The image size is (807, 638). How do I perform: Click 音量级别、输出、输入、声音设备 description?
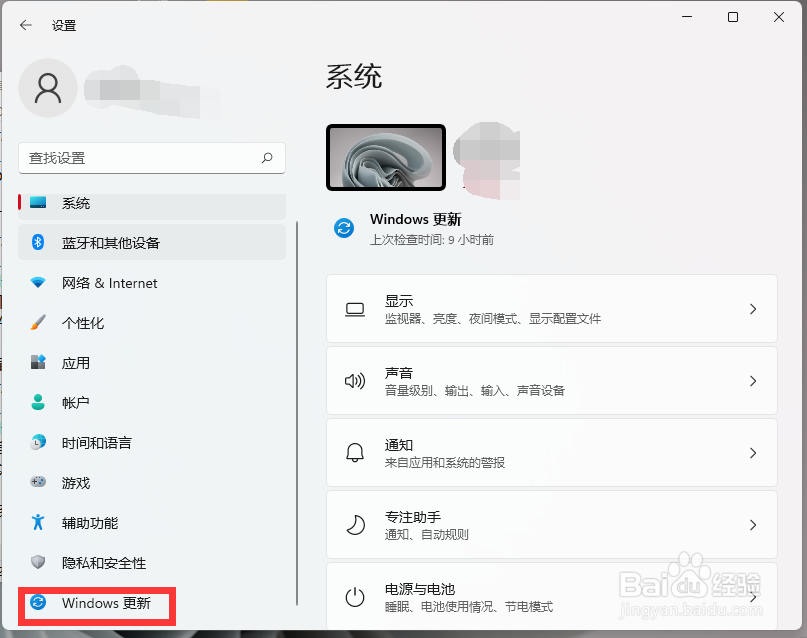click(475, 391)
